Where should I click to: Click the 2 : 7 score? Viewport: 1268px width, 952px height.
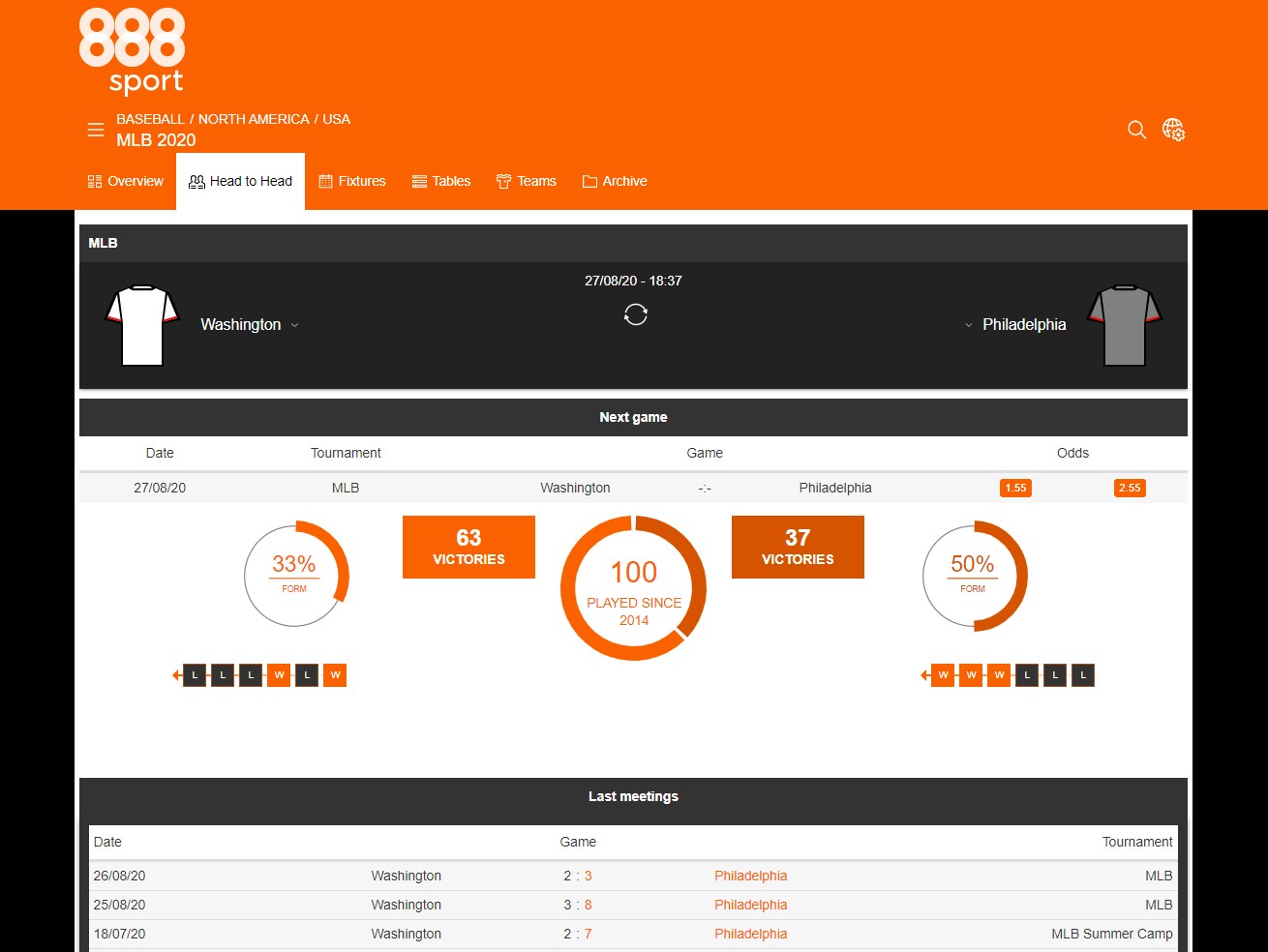(578, 934)
